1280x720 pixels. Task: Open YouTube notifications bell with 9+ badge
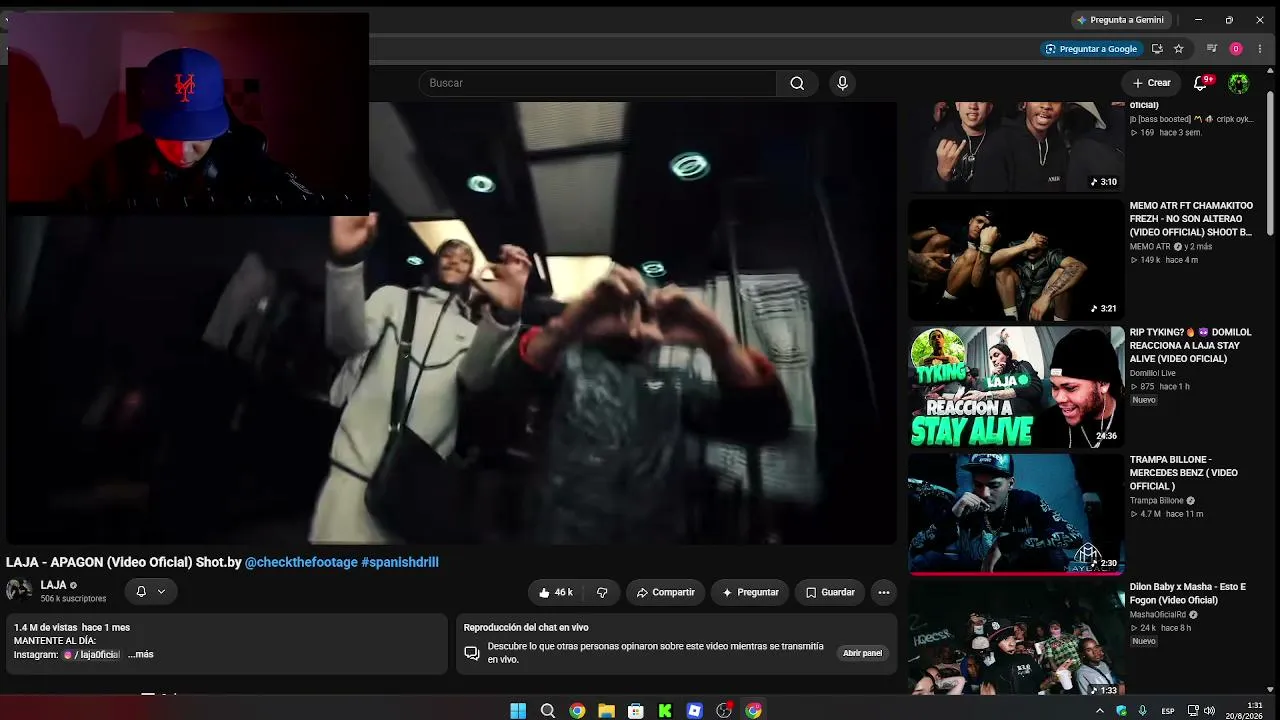[1202, 83]
